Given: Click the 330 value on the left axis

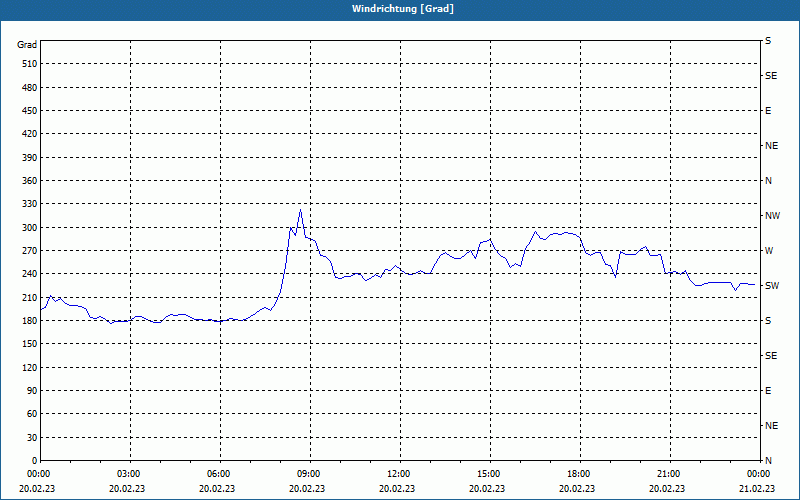Looking at the screenshot, I should click(x=29, y=204).
